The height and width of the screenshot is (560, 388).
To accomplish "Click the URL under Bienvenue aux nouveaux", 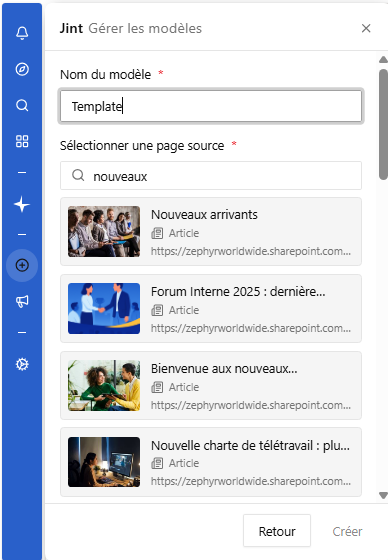I will [x=250, y=405].
